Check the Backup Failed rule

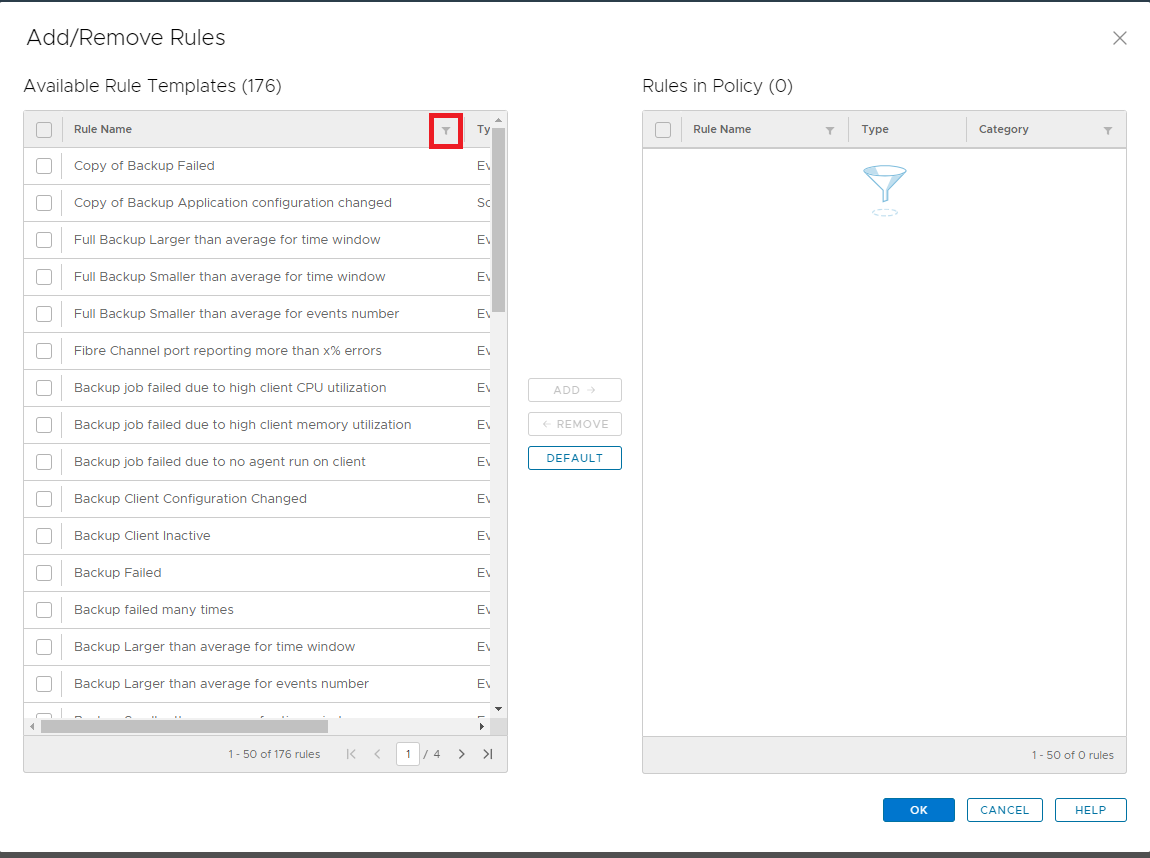[44, 572]
